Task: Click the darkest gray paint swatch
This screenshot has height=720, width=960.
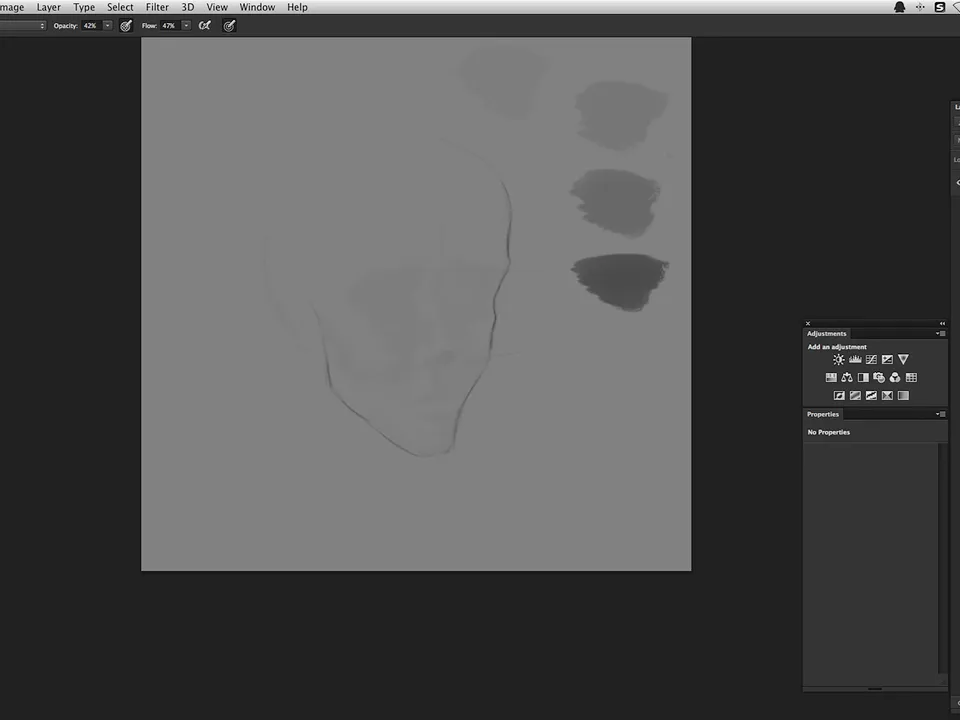Action: coord(620,280)
